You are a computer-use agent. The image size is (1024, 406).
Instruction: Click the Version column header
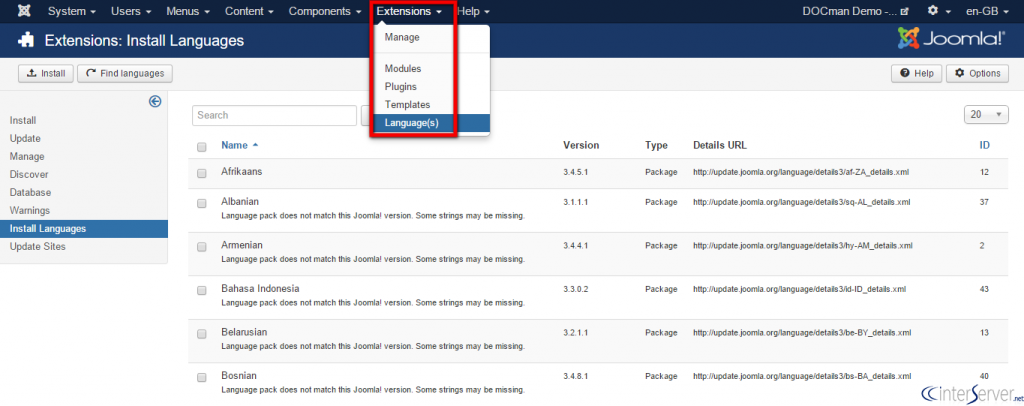(x=581, y=145)
